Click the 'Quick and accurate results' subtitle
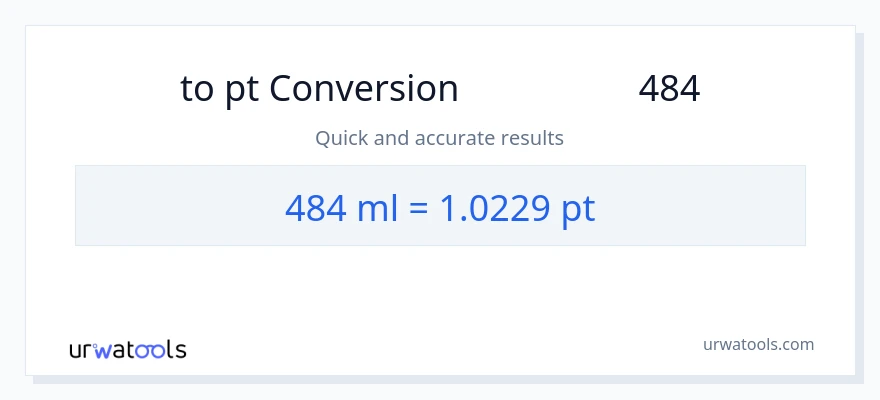The height and width of the screenshot is (400, 880). pos(439,138)
